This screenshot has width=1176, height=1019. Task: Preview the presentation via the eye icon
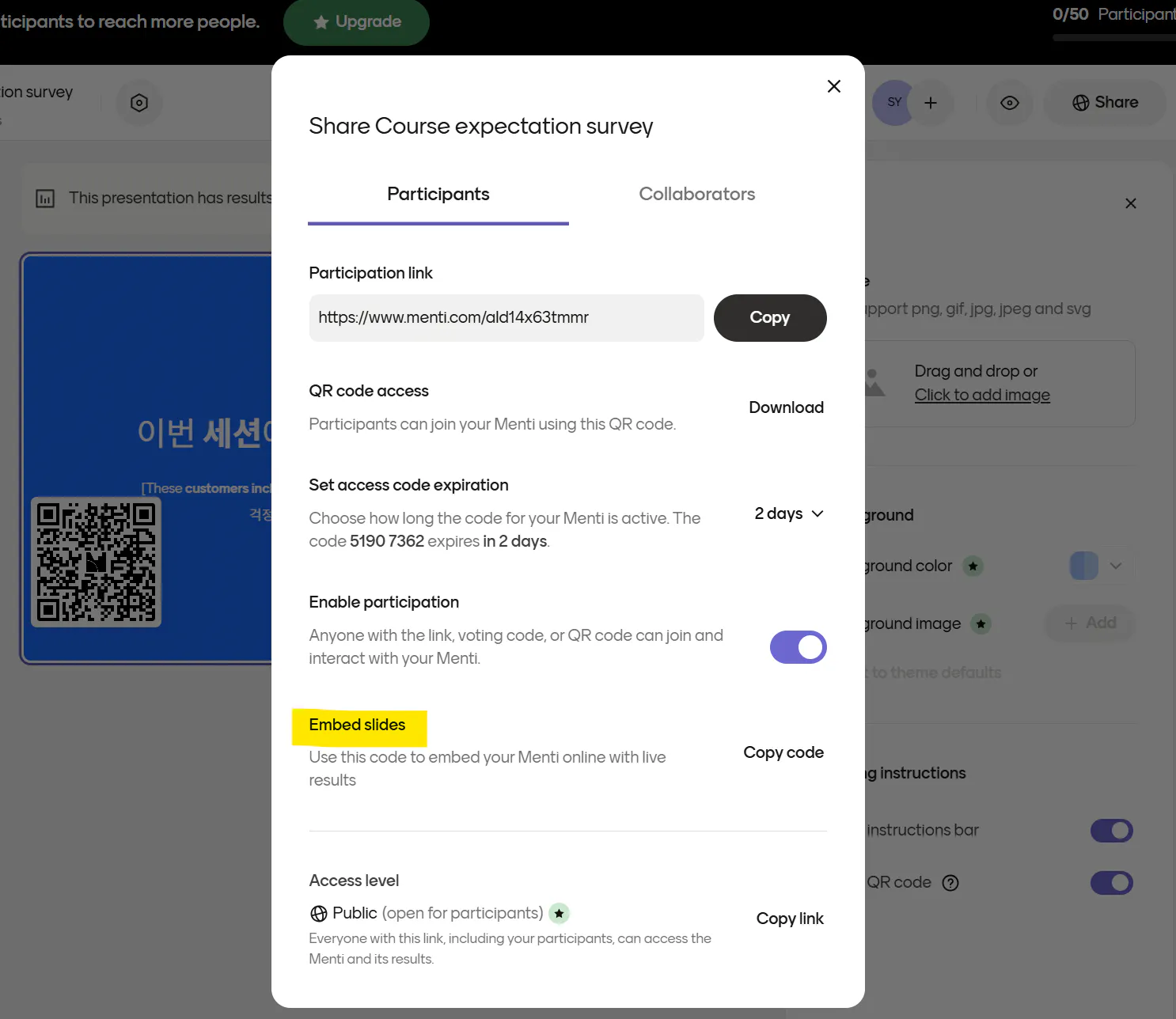(x=1009, y=103)
